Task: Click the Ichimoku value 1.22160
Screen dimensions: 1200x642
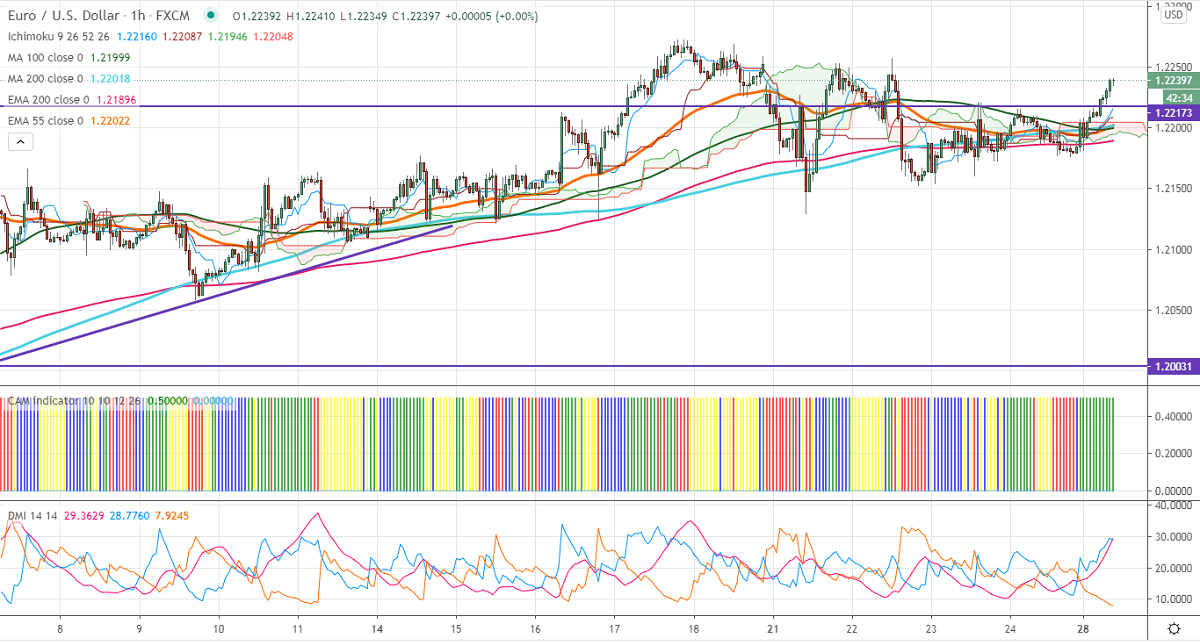Action: (139, 37)
